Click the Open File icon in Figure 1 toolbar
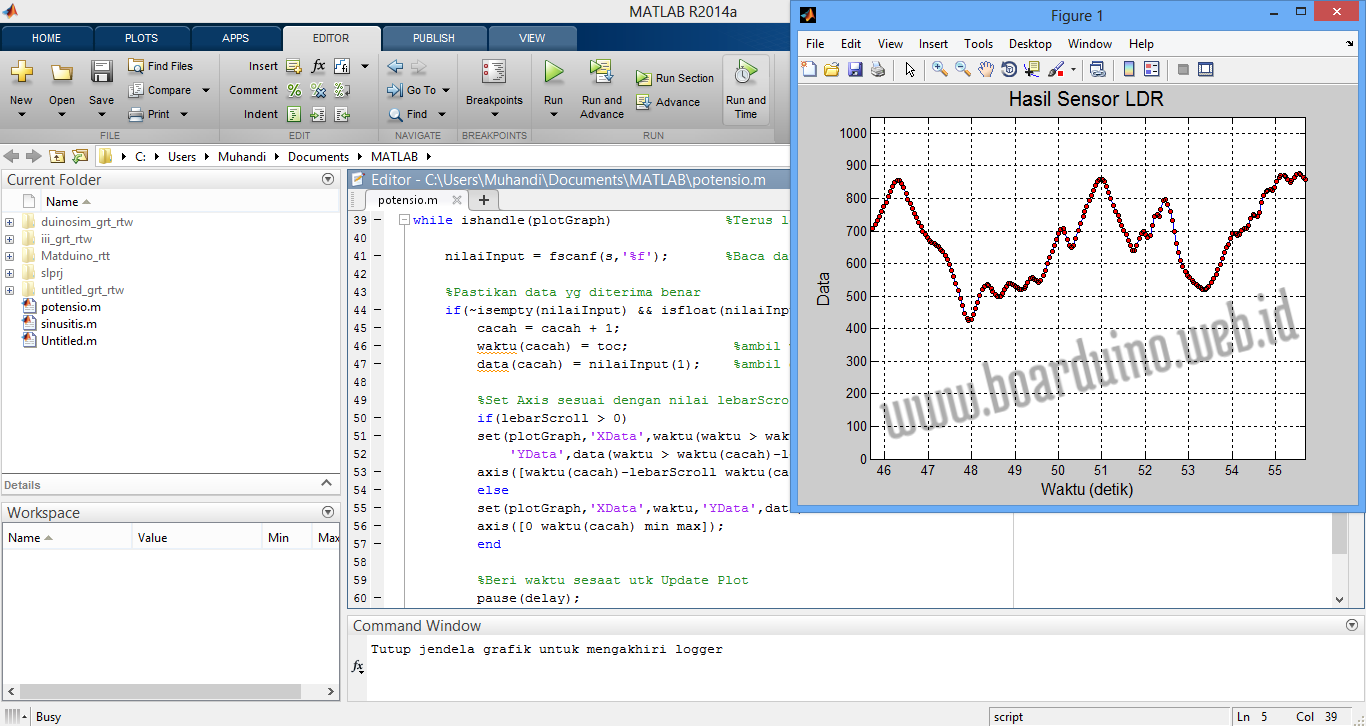The height and width of the screenshot is (726, 1366). click(x=831, y=69)
